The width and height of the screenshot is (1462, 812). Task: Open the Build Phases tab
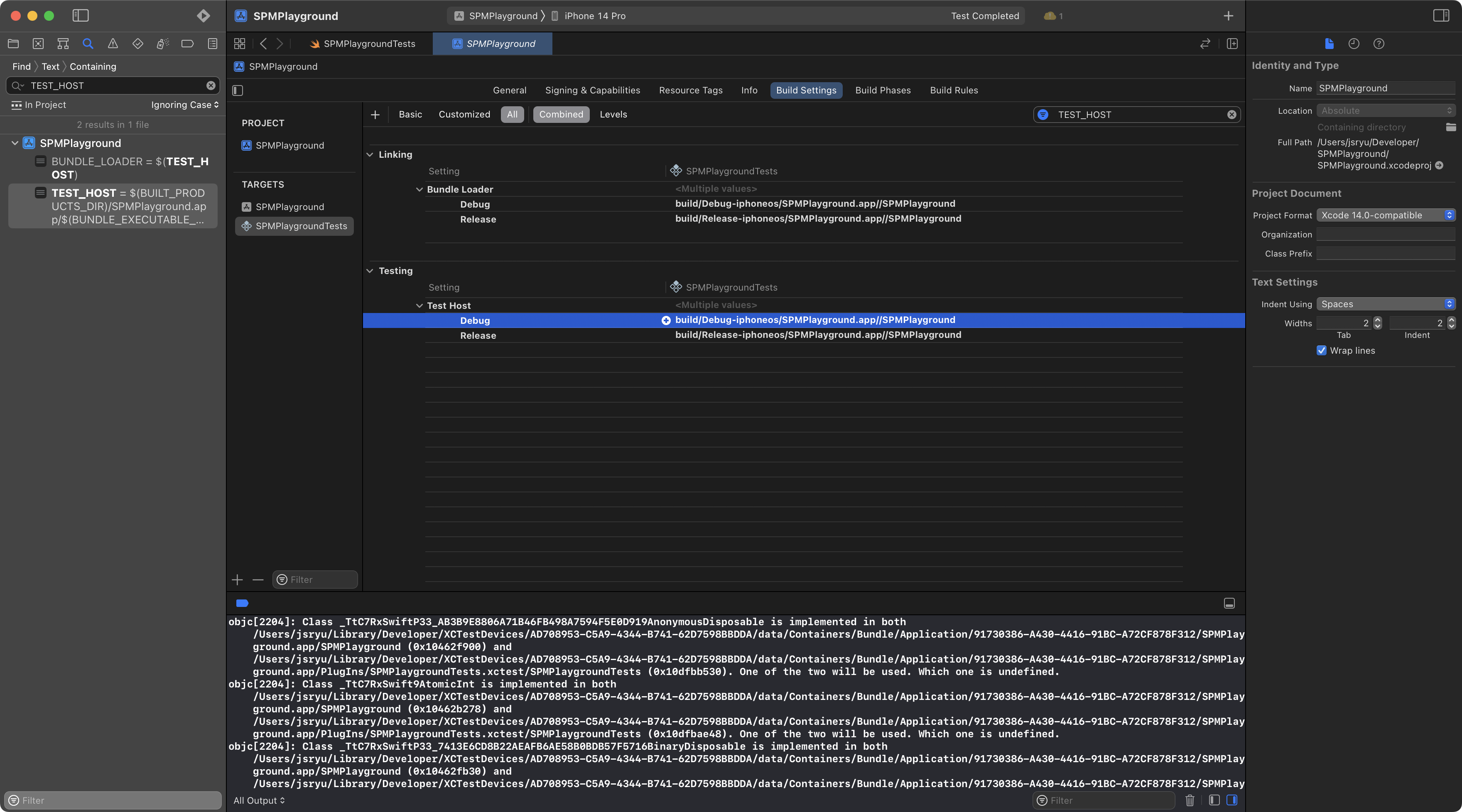click(883, 90)
